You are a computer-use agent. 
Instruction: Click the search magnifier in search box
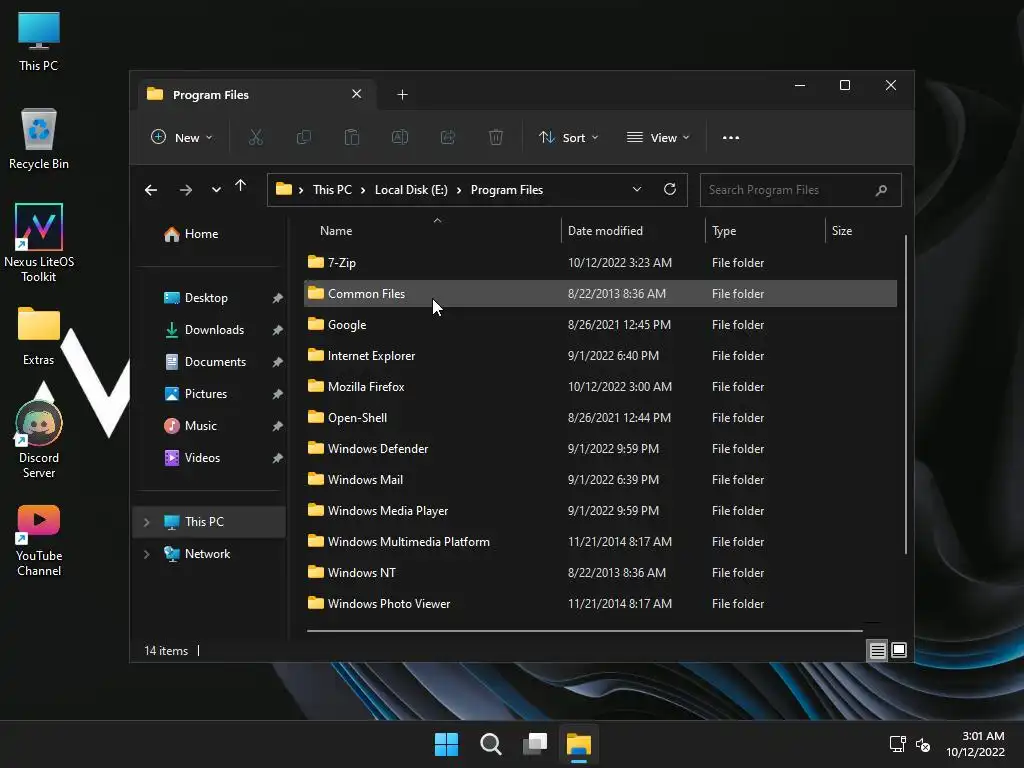click(881, 190)
